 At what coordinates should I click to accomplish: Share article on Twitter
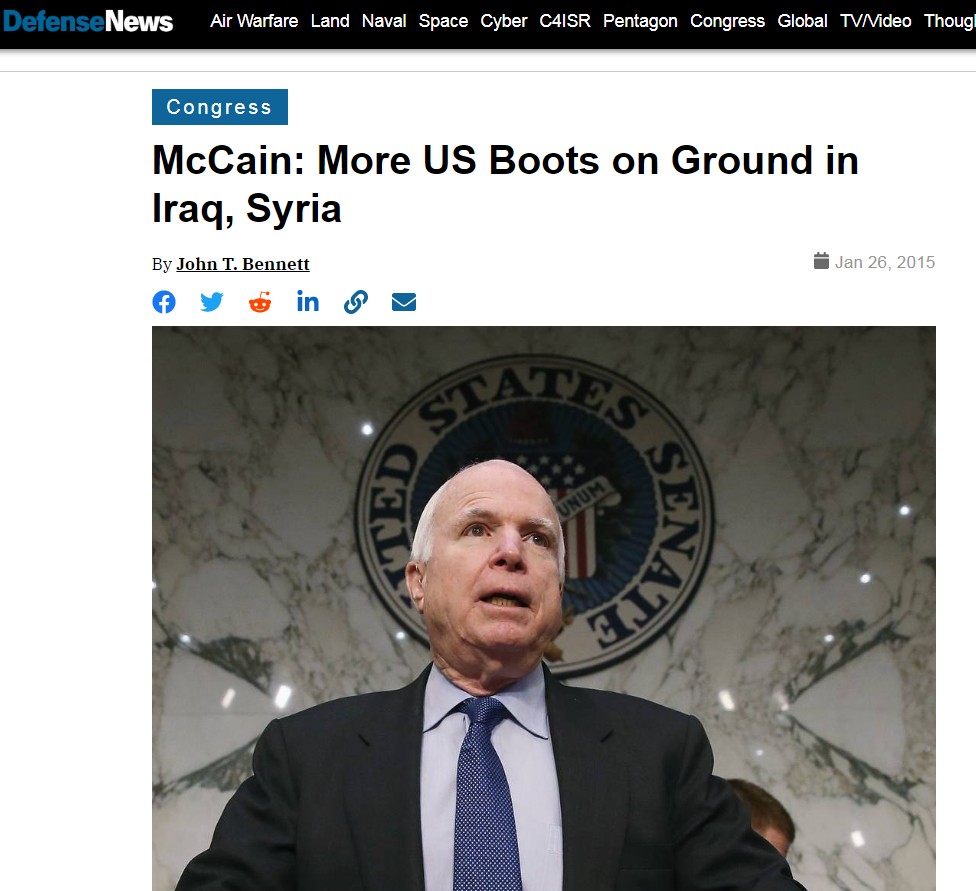212,302
